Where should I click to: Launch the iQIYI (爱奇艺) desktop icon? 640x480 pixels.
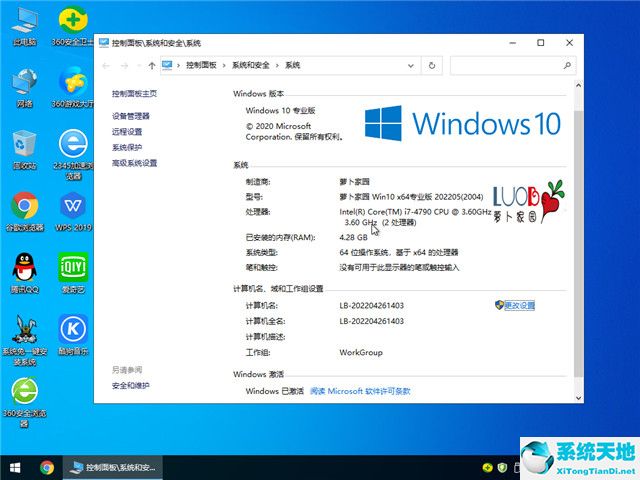[x=72, y=267]
